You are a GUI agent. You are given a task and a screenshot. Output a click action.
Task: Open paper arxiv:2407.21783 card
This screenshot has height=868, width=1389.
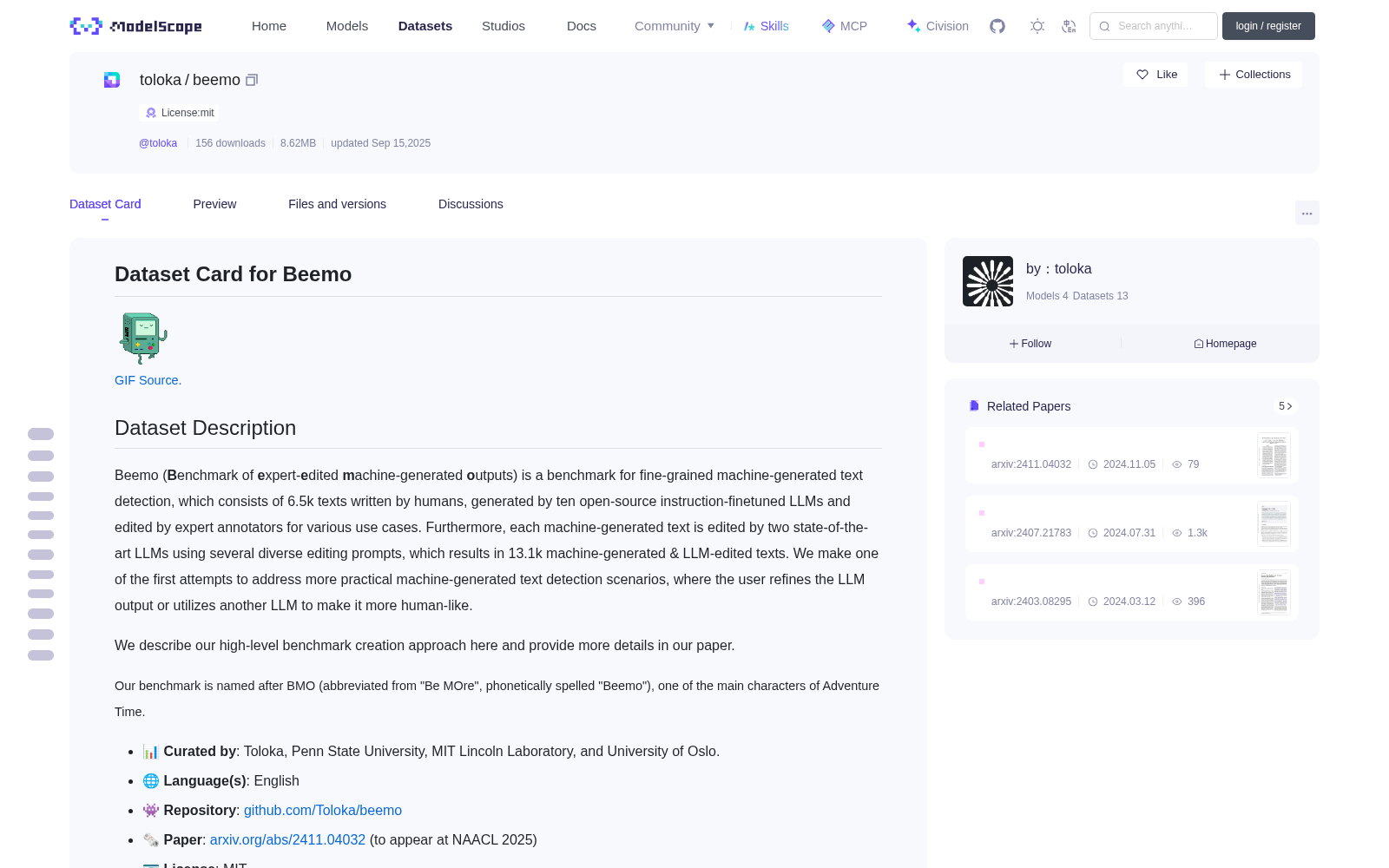[1132, 523]
